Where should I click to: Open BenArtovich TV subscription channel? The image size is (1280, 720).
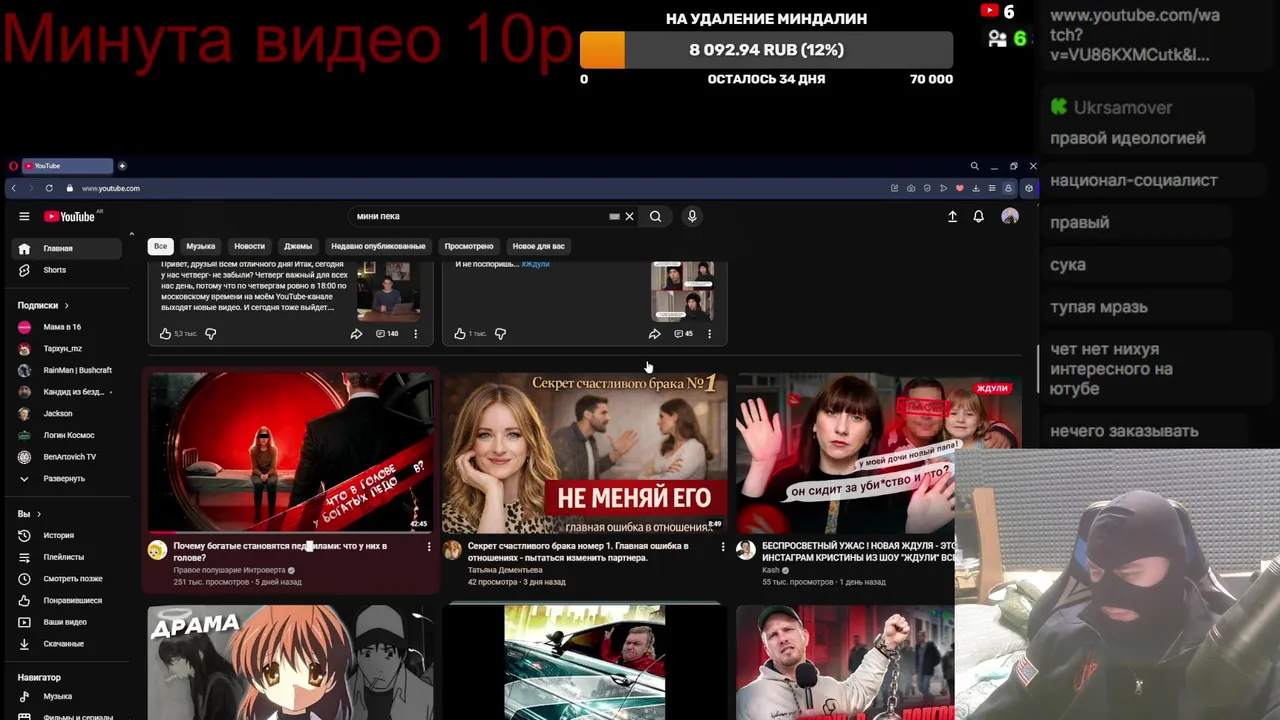click(68, 457)
